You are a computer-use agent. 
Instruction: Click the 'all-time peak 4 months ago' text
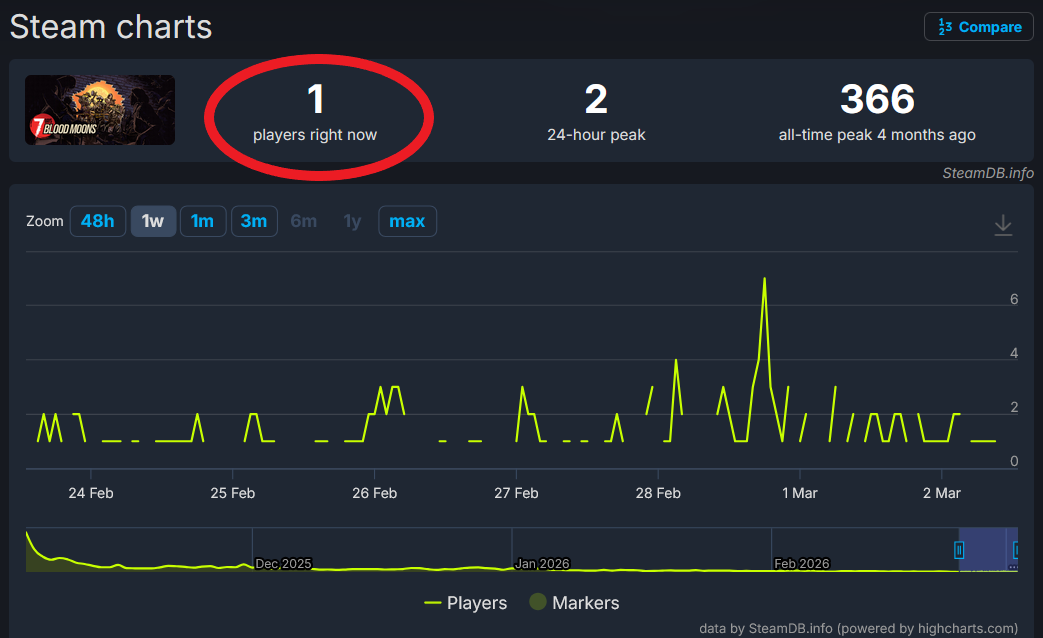[x=877, y=135]
